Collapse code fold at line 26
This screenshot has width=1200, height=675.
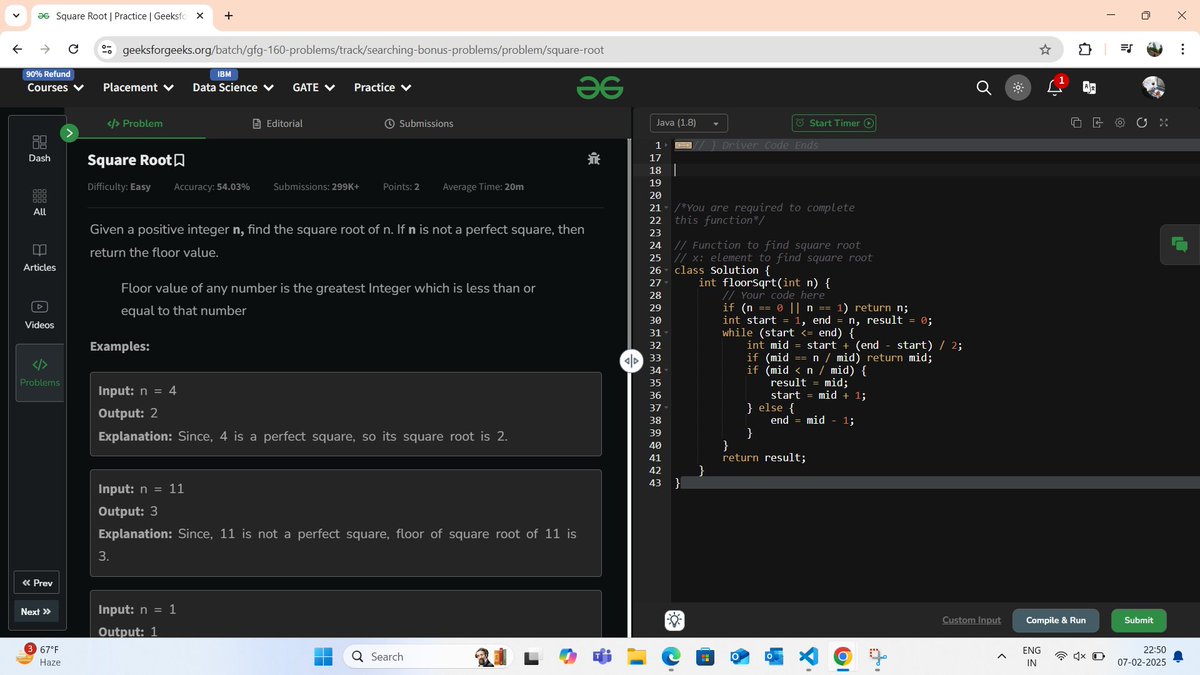667,271
